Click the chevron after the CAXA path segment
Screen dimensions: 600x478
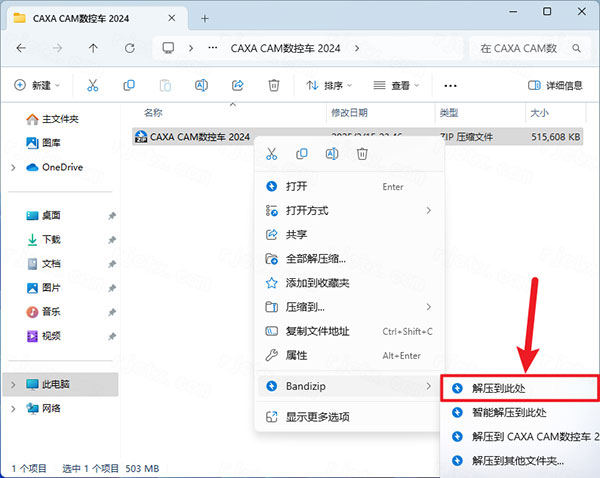click(x=357, y=48)
